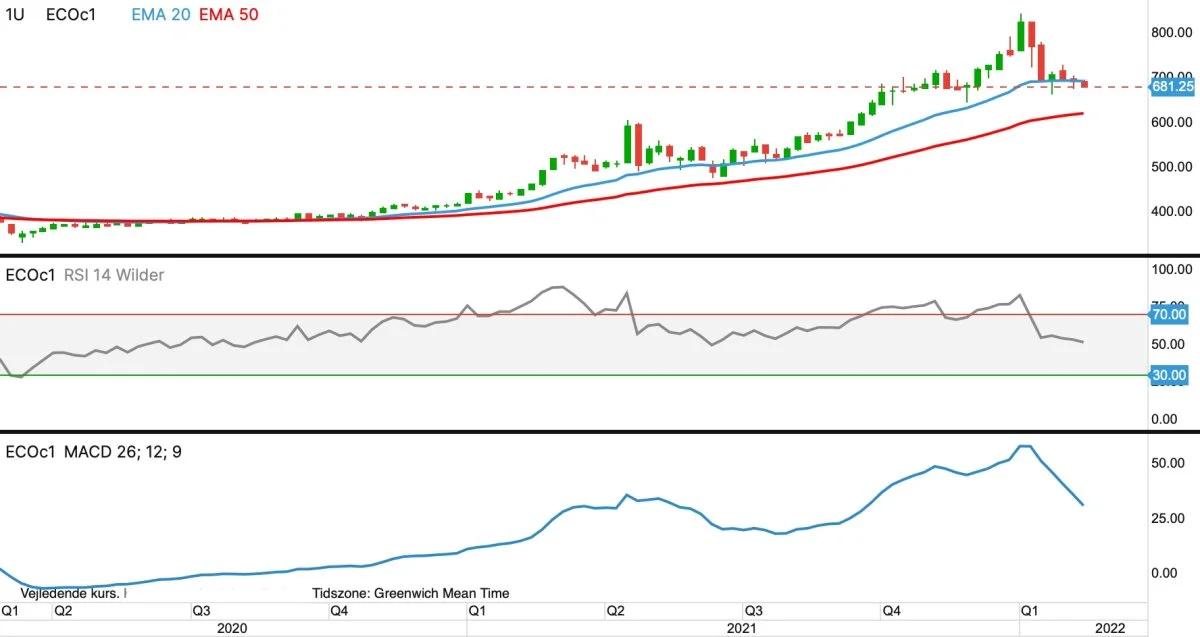Click the Tidszone: Greenwich Mean Time text

click(x=410, y=593)
